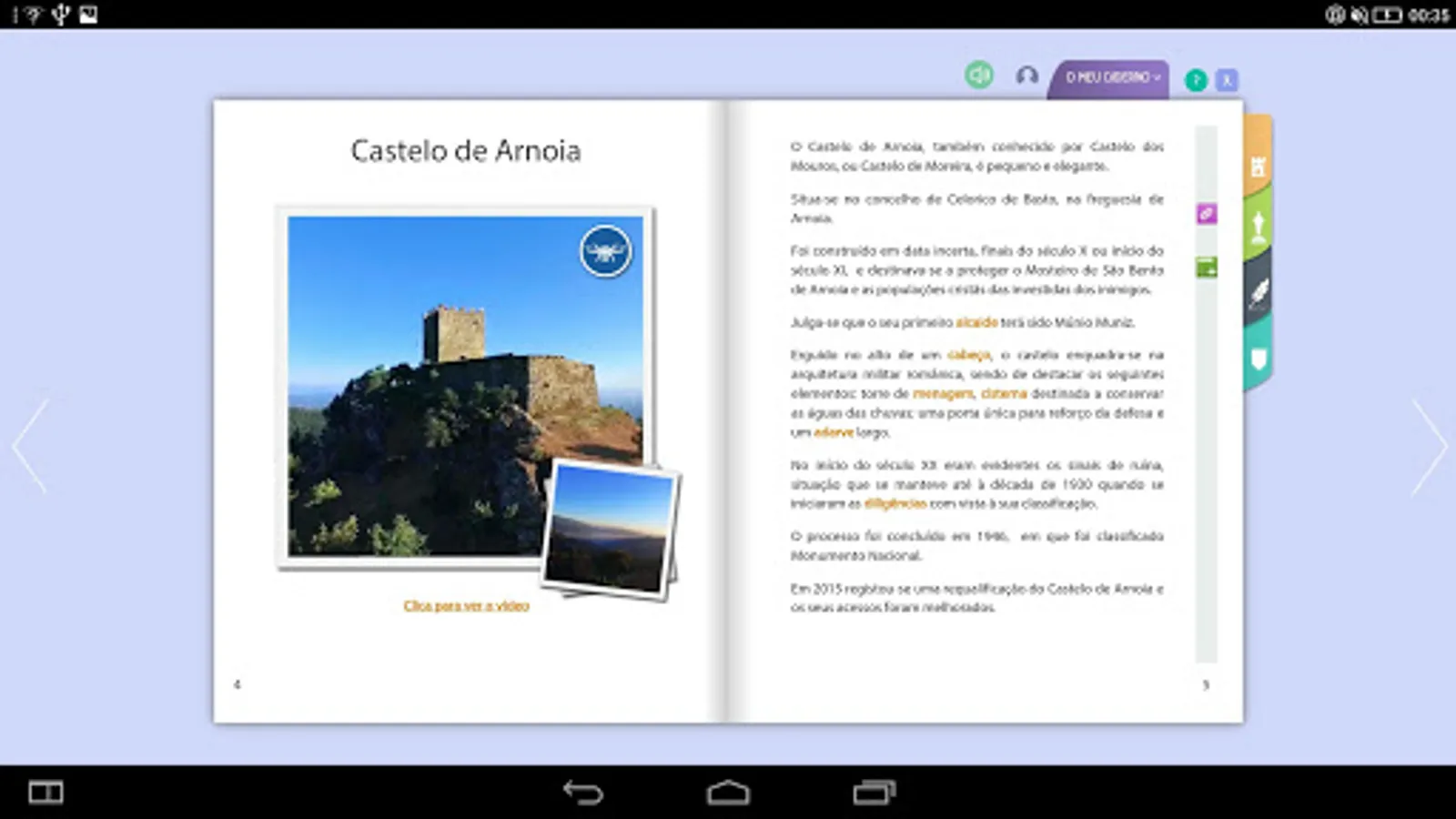Viewport: 1456px width, 819px height.
Task: Click the green image marker in the margin
Action: tap(1206, 268)
